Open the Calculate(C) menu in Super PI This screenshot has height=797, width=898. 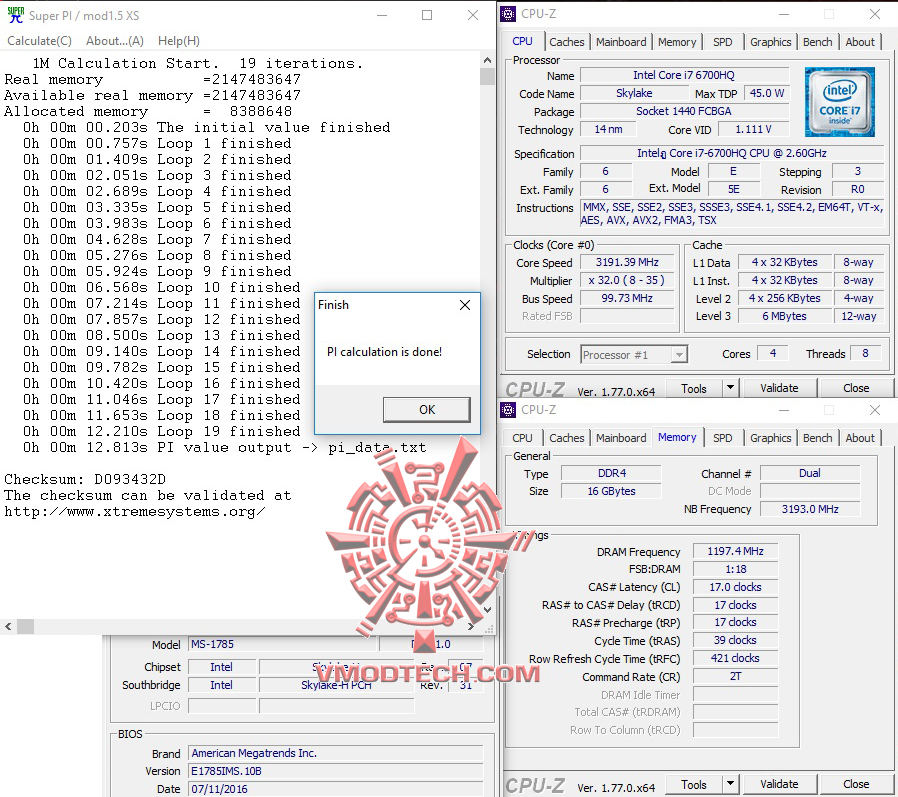(40, 41)
